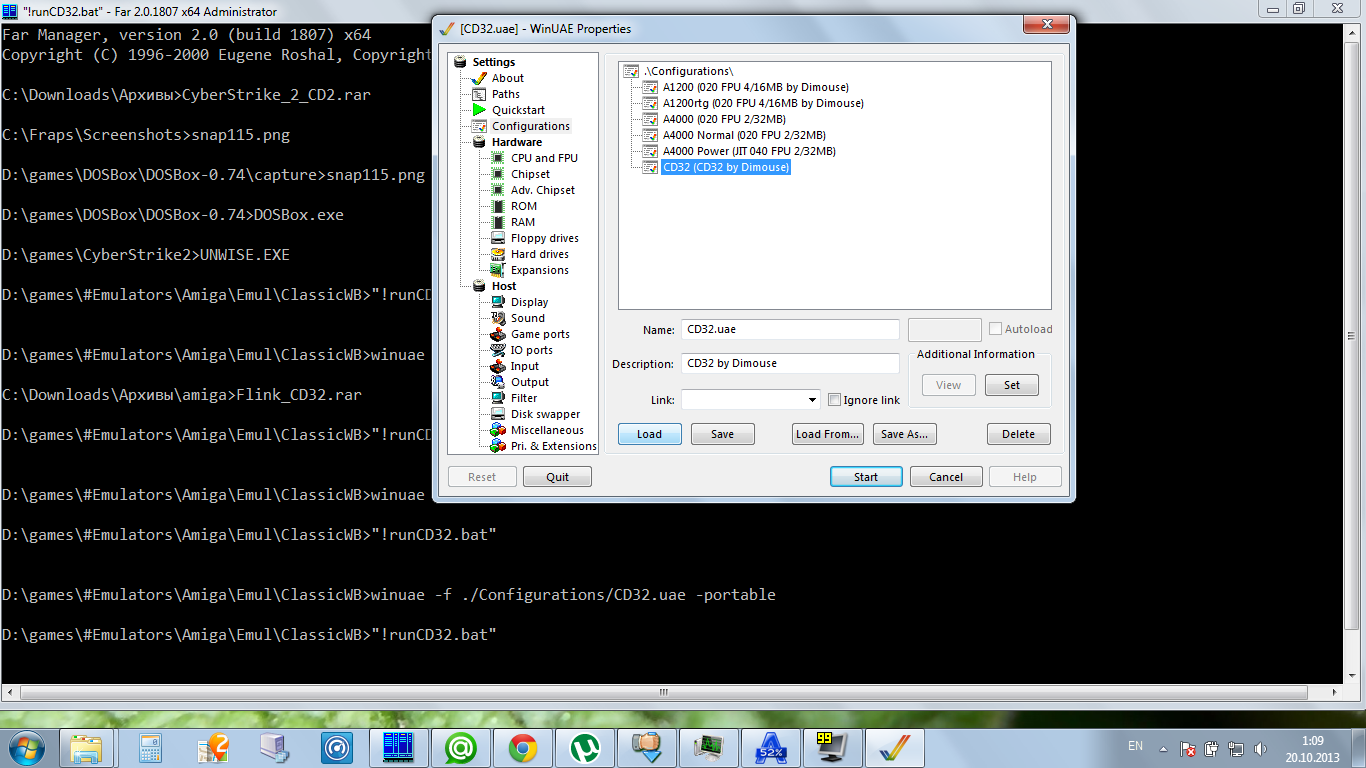Open Calculator from the taskbar
This screenshot has height=768, width=1366.
(150, 748)
